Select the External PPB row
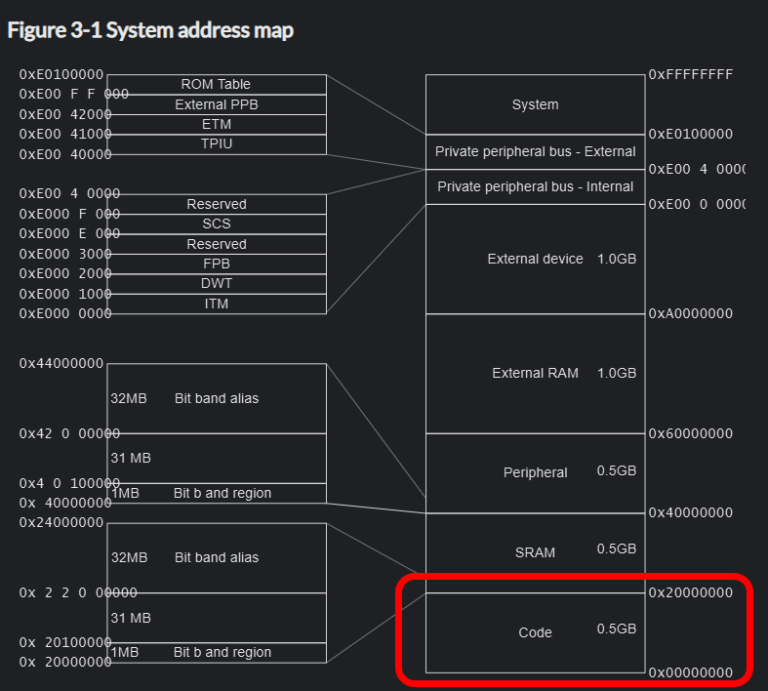The width and height of the screenshot is (768, 691). coord(216,104)
